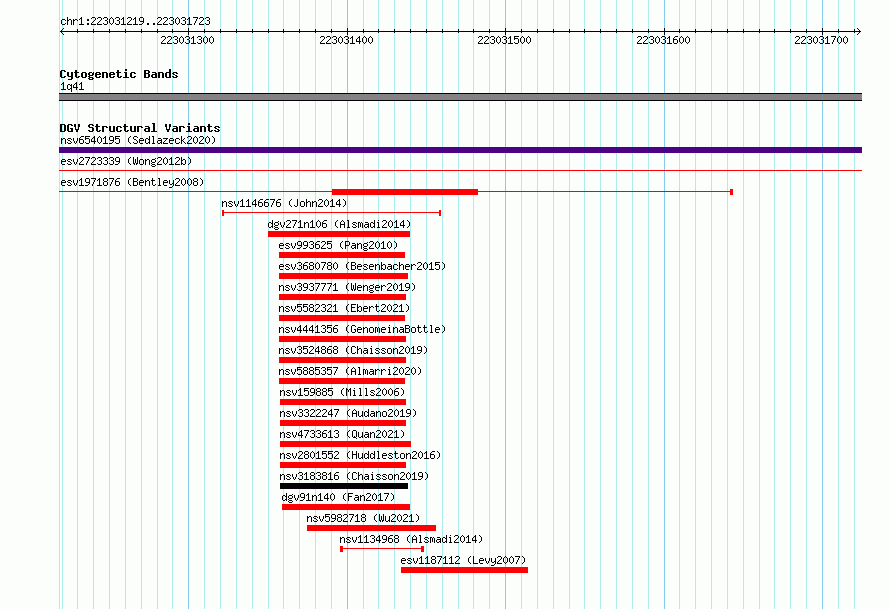Viewport: 890px width, 609px height.
Task: Select the dgv271n106 red bar
Action: click(x=339, y=234)
